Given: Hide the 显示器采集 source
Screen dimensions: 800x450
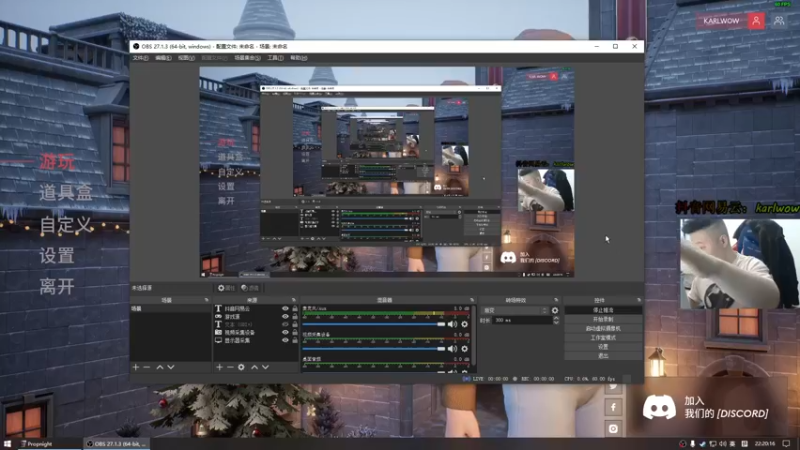Looking at the screenshot, I should [x=285, y=340].
